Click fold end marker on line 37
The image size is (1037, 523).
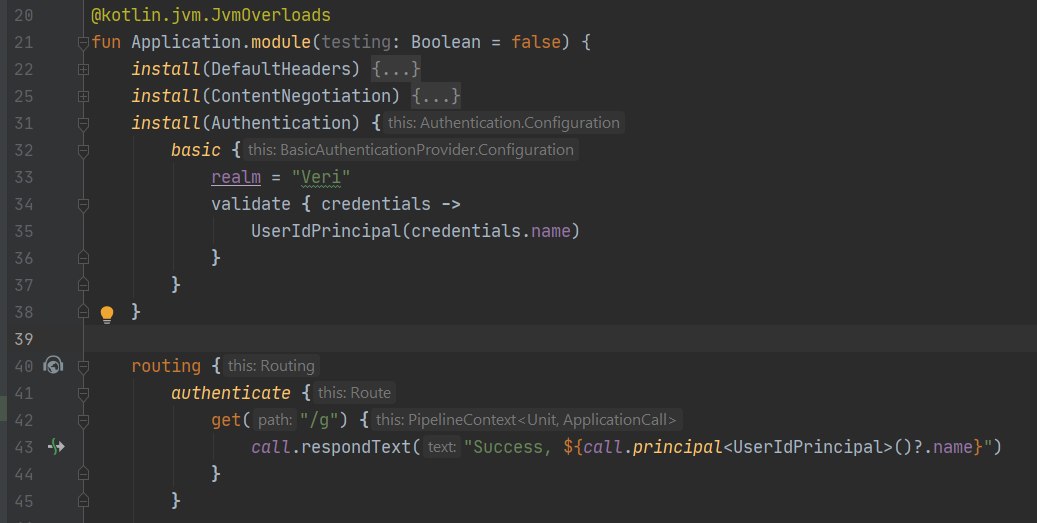(x=83, y=284)
